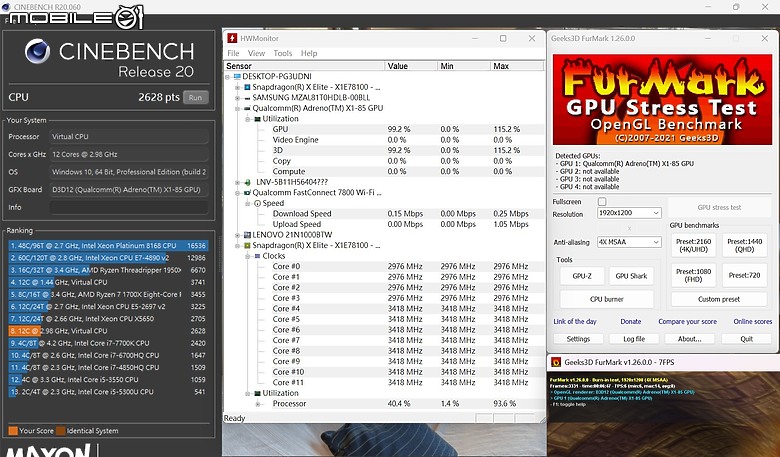Run Preset:1080 FHD benchmark
Viewport: 780px width, 457px height.
[693, 275]
